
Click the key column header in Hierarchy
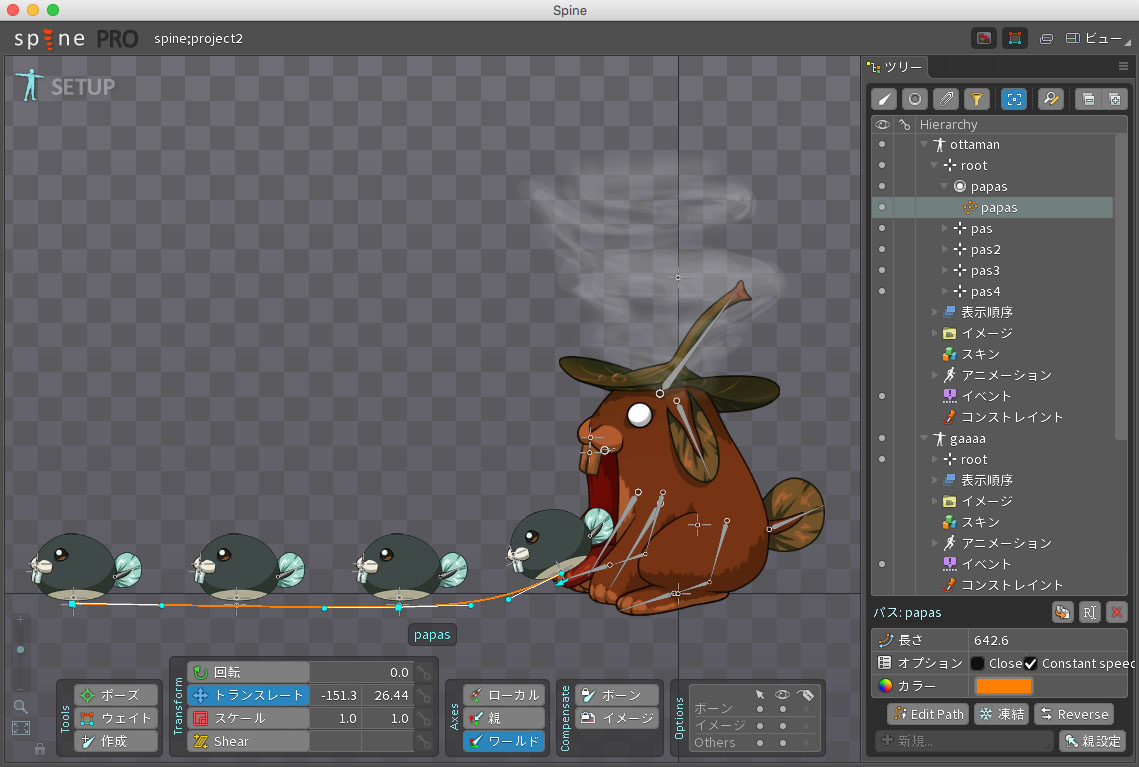[904, 124]
